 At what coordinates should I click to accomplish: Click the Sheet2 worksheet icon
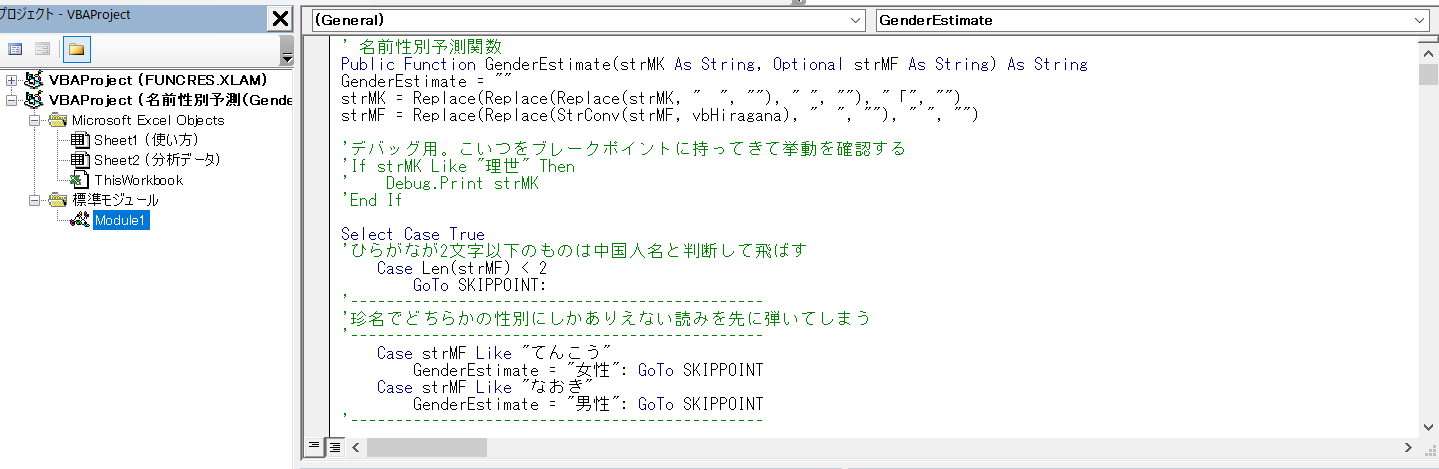(x=80, y=160)
